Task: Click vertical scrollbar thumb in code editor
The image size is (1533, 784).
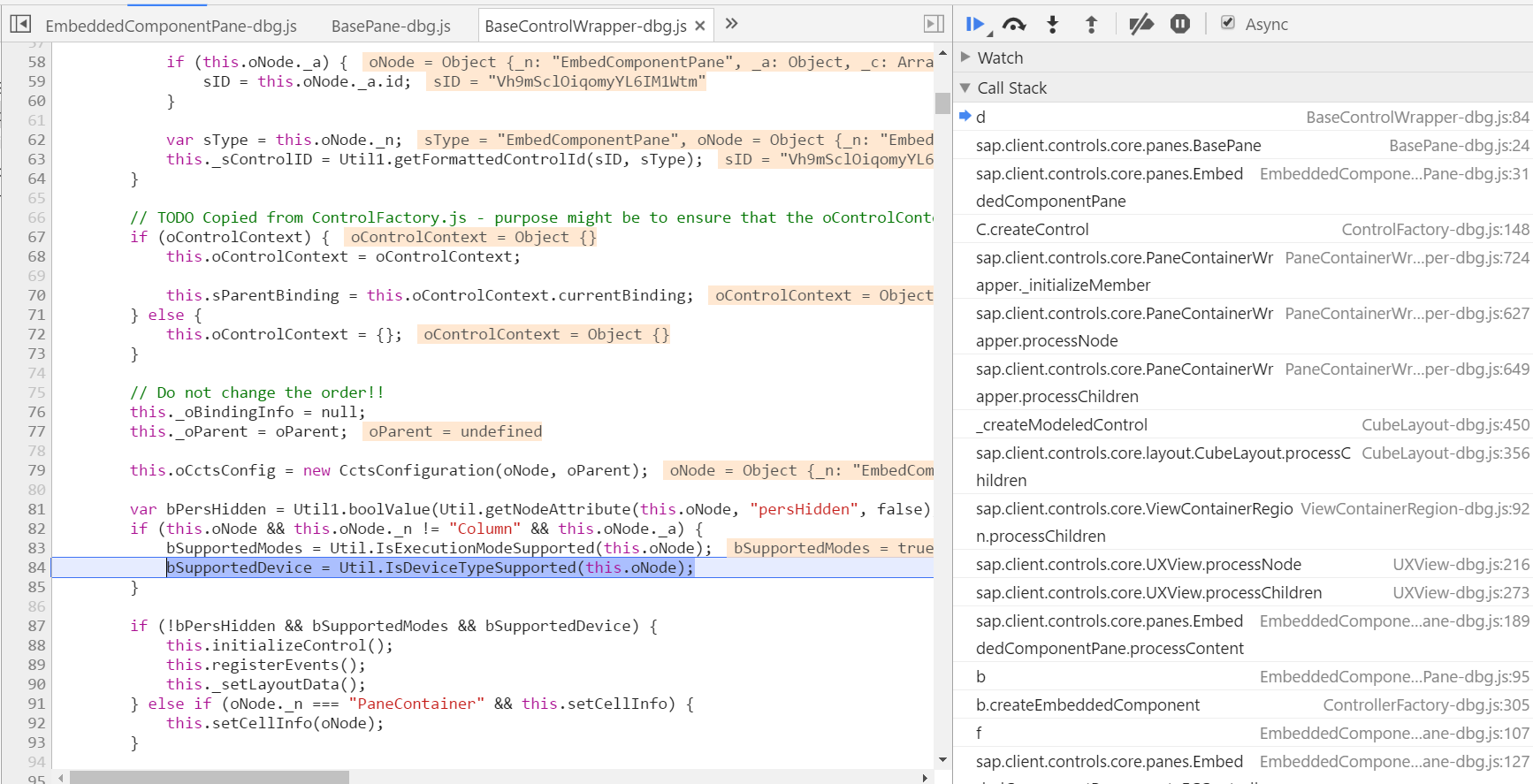Action: (x=942, y=103)
